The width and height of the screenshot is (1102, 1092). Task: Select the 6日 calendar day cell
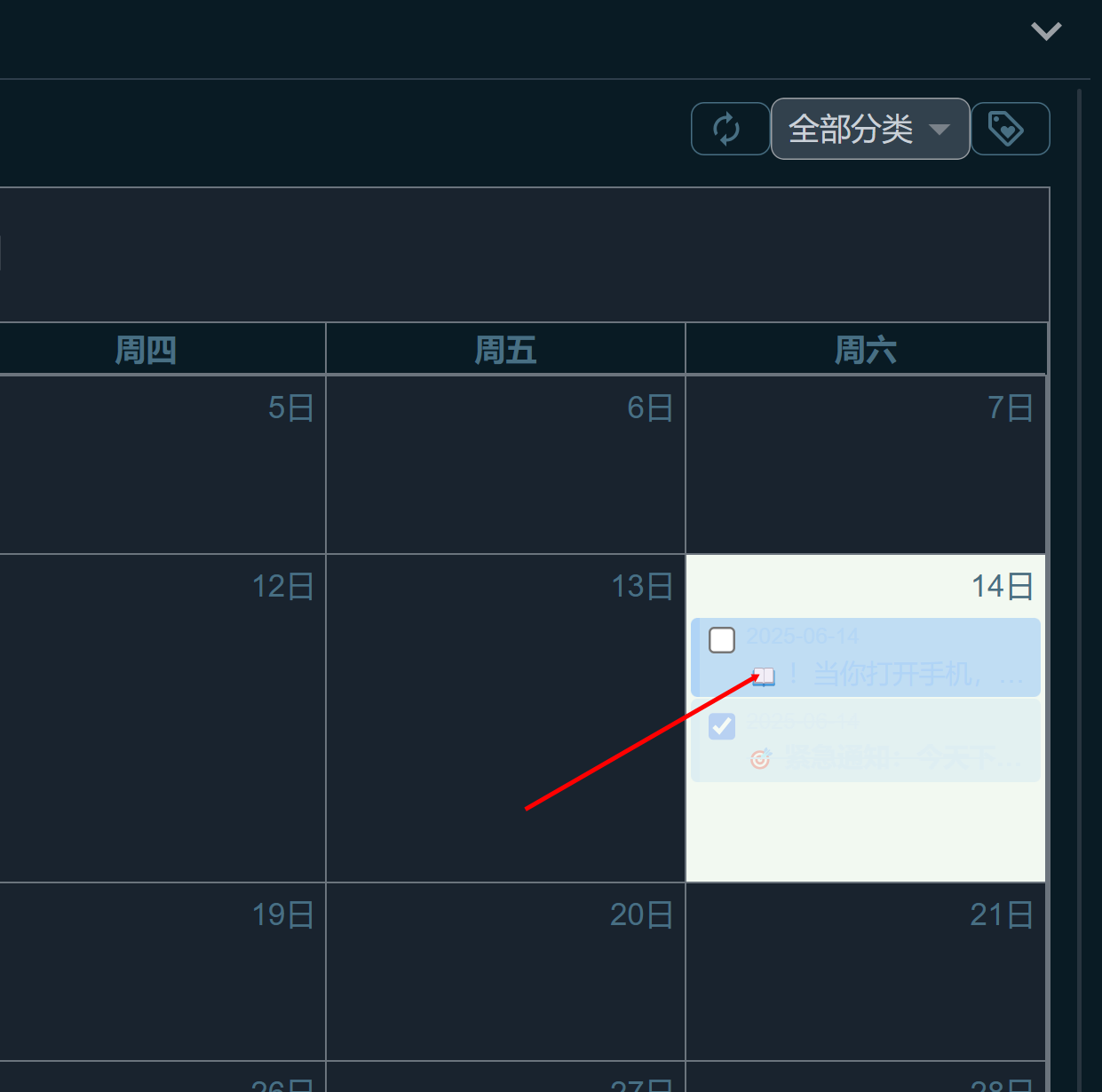tap(505, 464)
